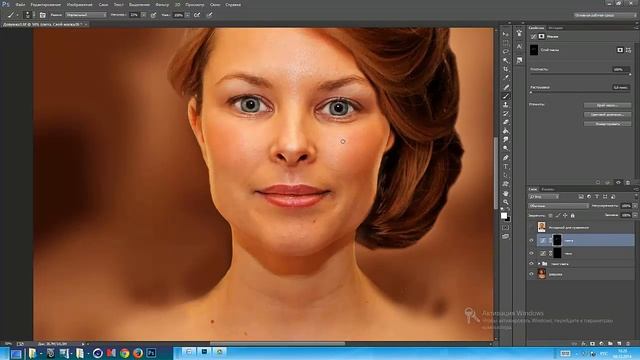The image size is (640, 360).
Task: Open the layer opacity dropdown arrow
Action: coord(635,206)
